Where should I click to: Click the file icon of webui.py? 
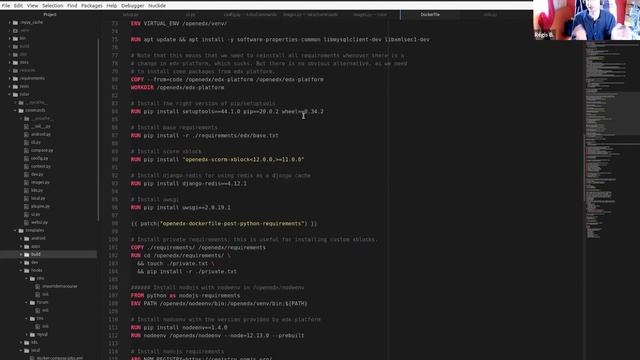coord(27,222)
